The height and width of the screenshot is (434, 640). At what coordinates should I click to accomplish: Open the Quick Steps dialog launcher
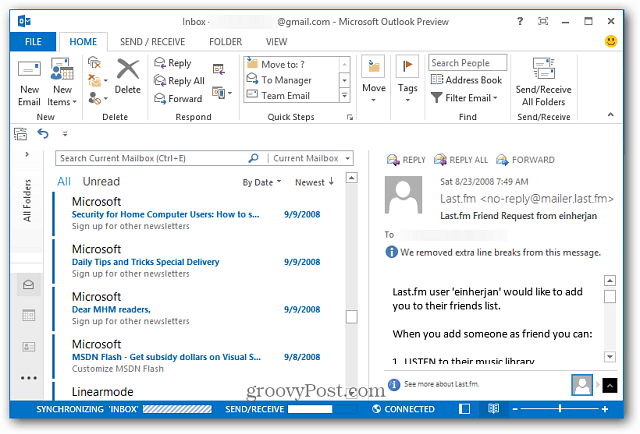coord(350,117)
